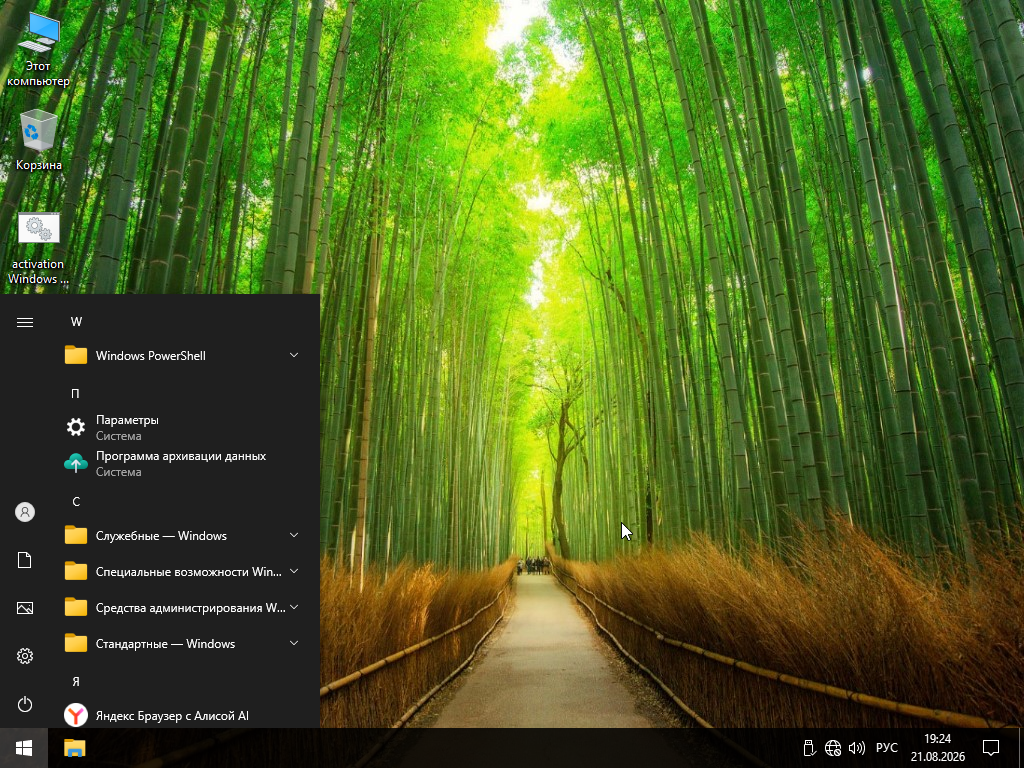1024x768 pixels.
Task: Toggle the hamburger menu in Start
Action: [x=25, y=322]
